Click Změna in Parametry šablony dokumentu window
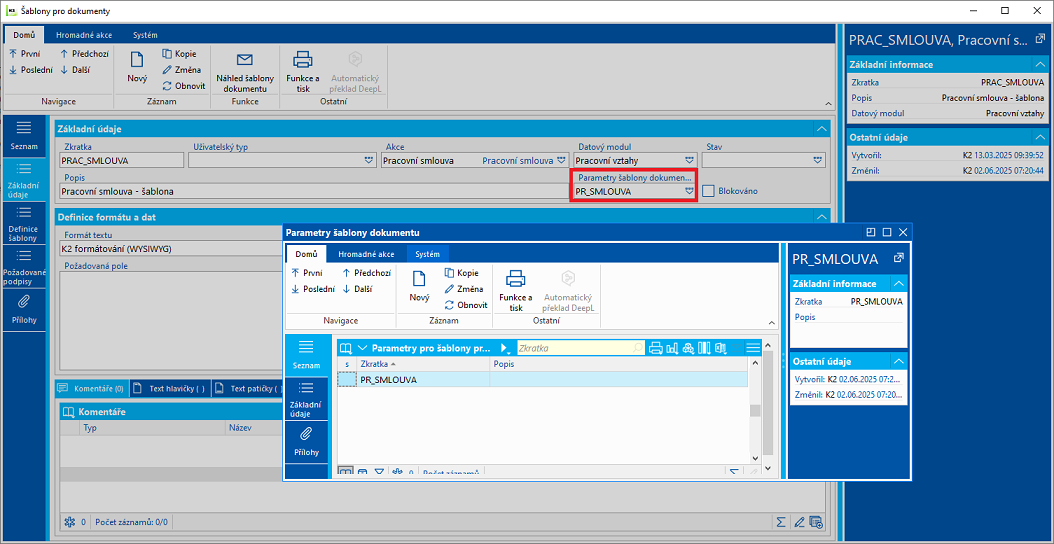Screen dimensions: 1054x544 464,288
